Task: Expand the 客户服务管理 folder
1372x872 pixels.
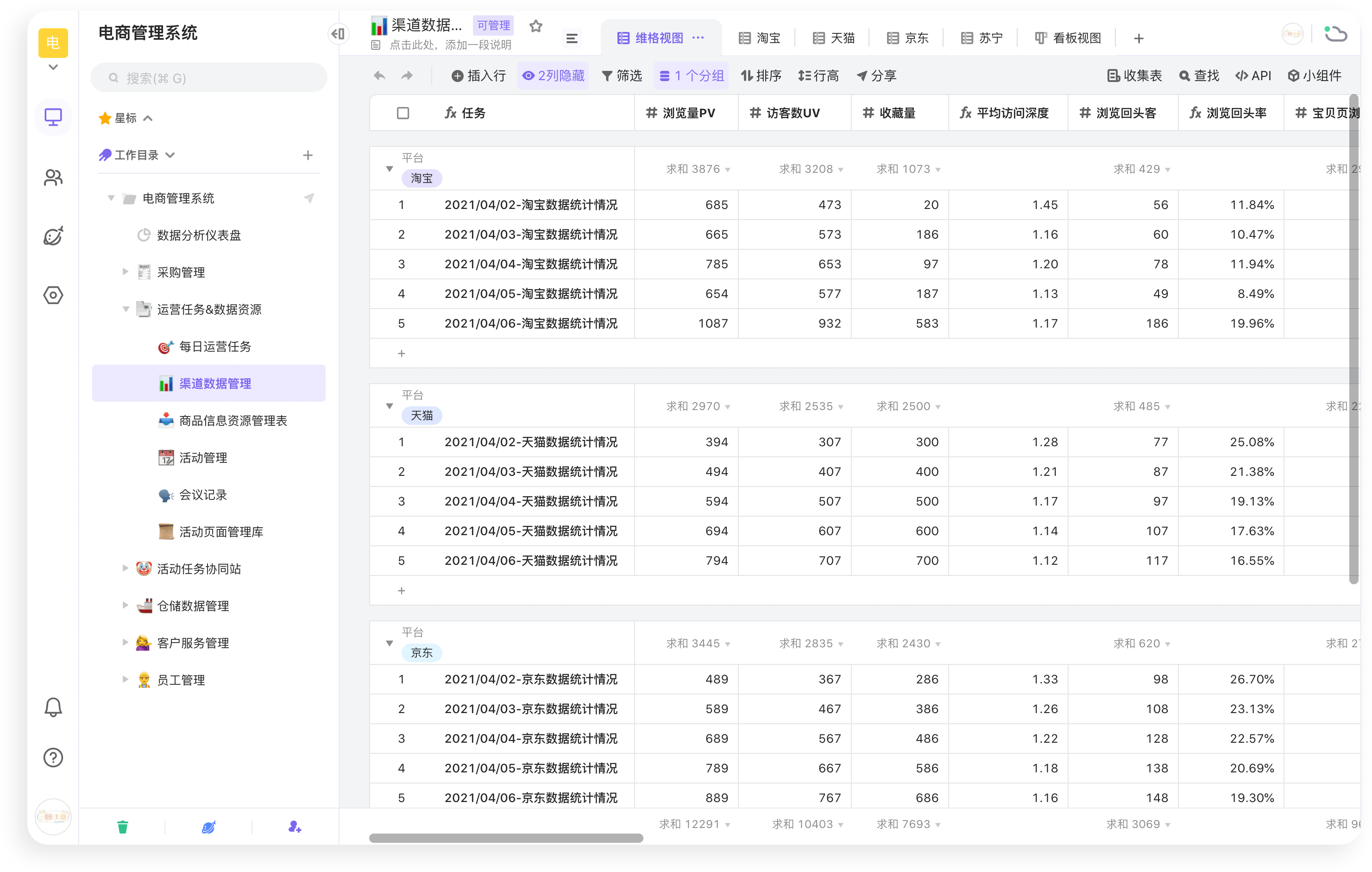Action: coord(126,642)
